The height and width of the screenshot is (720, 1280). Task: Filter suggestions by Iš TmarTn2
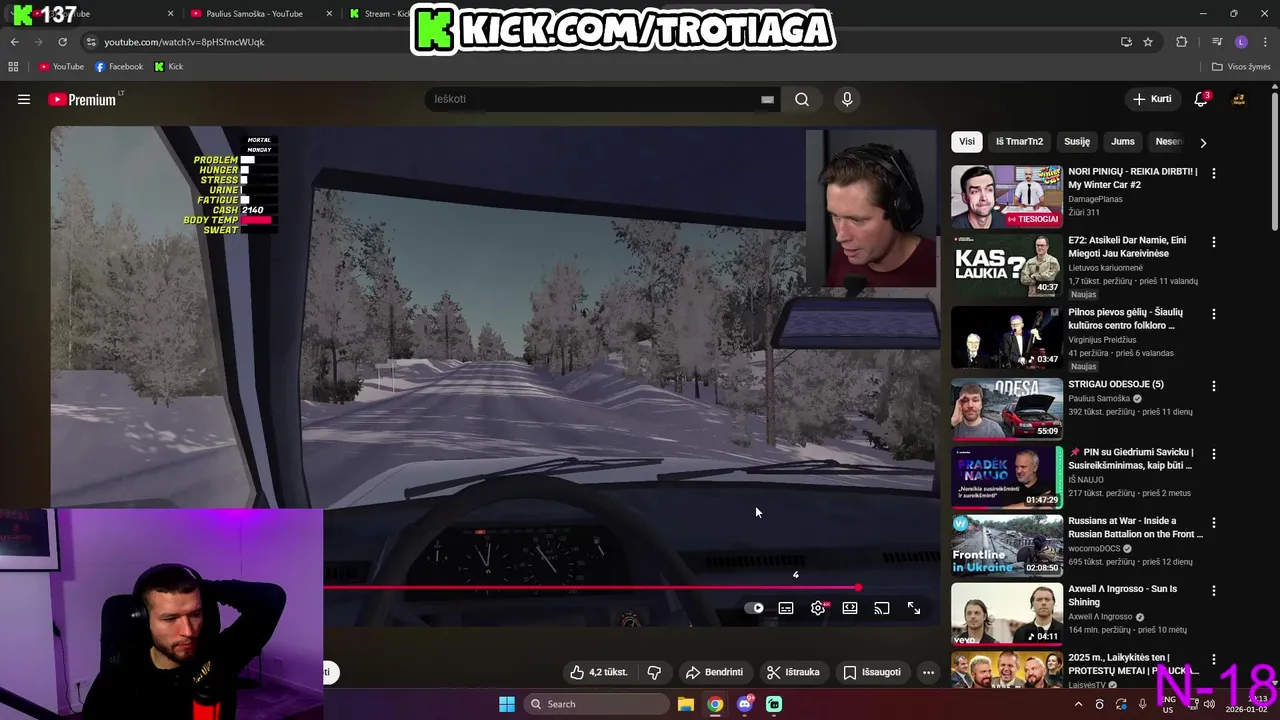[1019, 141]
